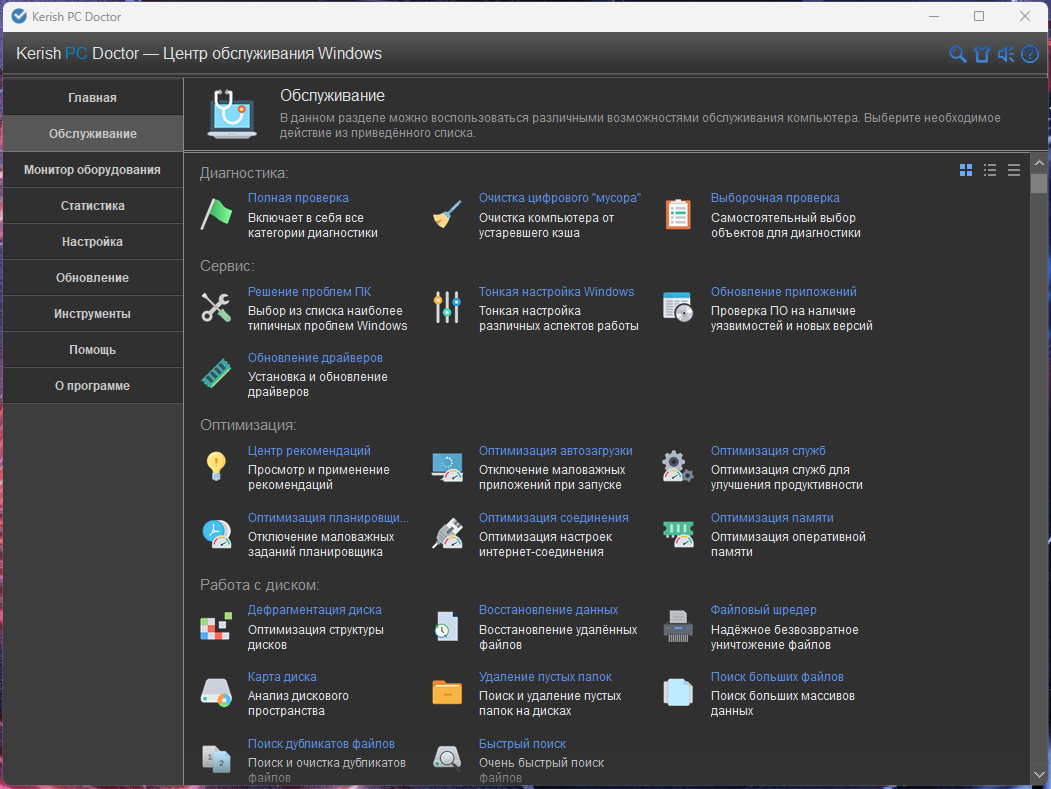Viewport: 1051px width, 789px height.
Task: Open Выборочная проверка link
Action: (x=775, y=198)
